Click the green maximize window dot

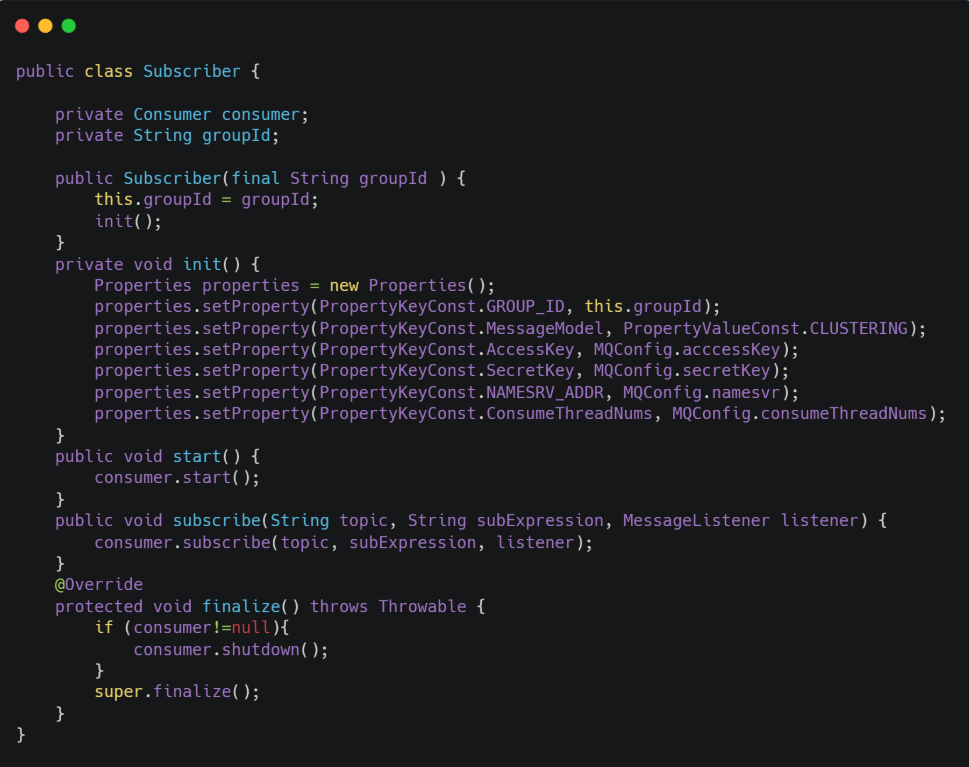pyautogui.click(x=69, y=26)
